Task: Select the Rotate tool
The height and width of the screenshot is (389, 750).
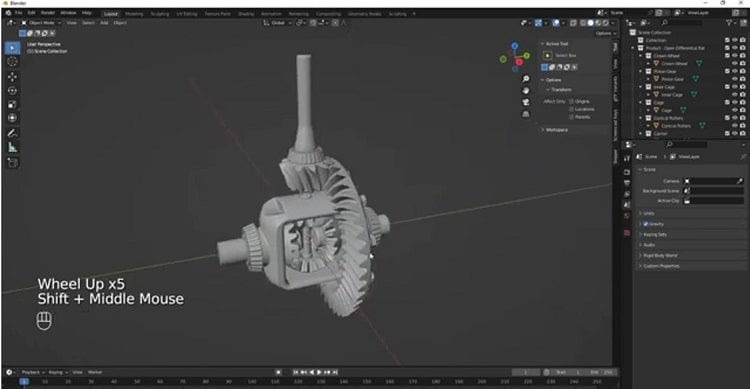Action: (x=12, y=90)
